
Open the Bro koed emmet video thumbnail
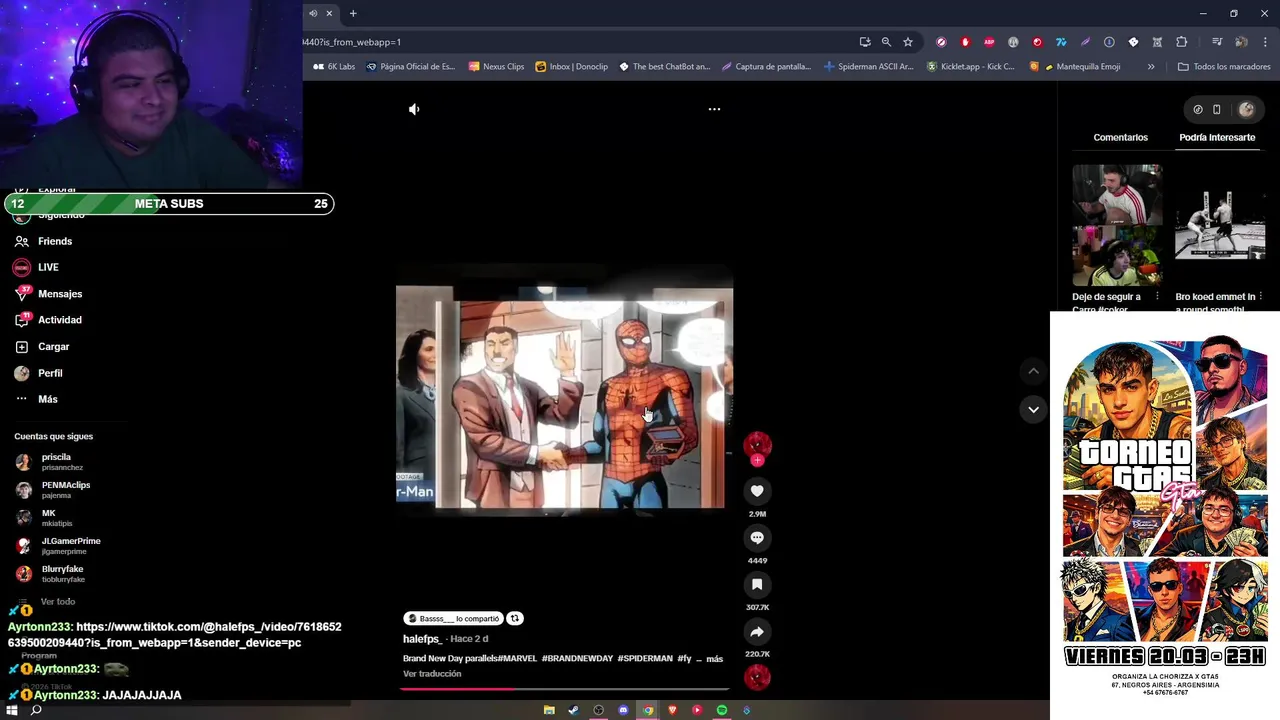point(1220,225)
